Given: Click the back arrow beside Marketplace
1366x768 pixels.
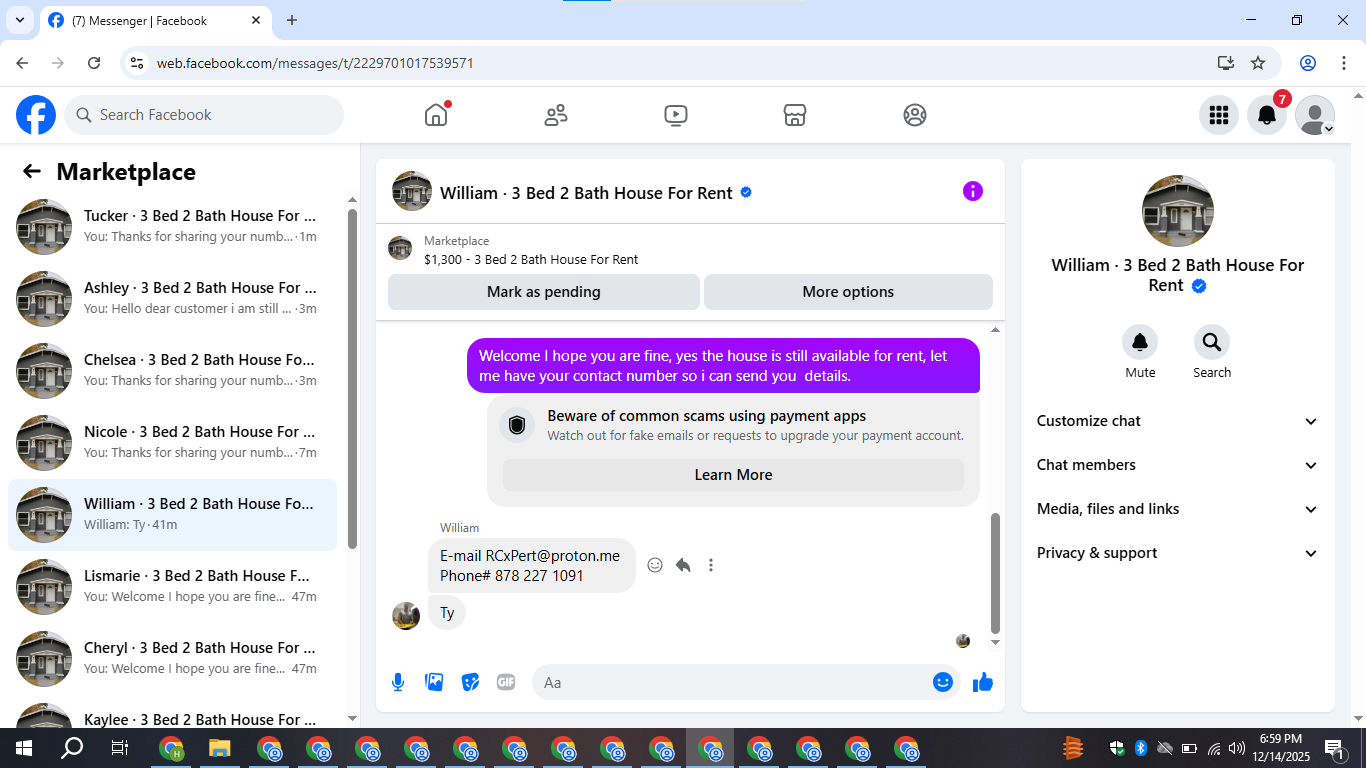Looking at the screenshot, I should (x=32, y=171).
